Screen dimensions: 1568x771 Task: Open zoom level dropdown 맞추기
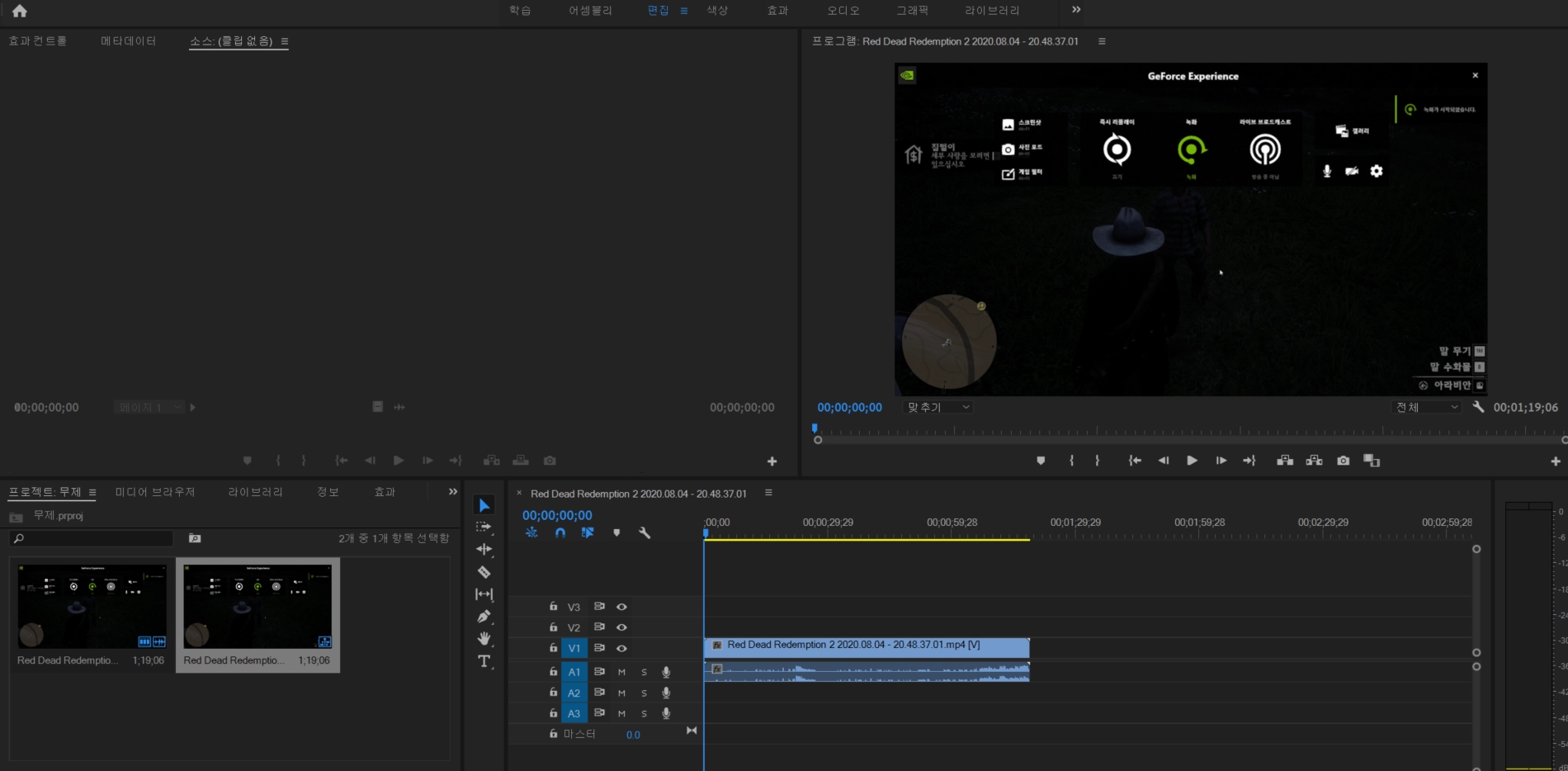pyautogui.click(x=938, y=407)
